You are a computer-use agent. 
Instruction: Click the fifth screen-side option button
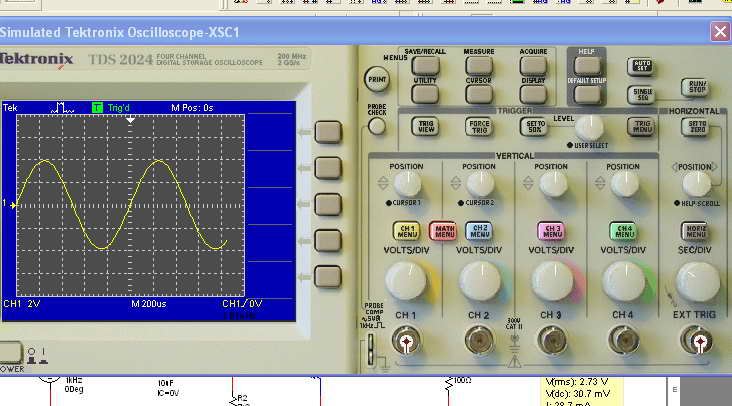pyautogui.click(x=328, y=277)
